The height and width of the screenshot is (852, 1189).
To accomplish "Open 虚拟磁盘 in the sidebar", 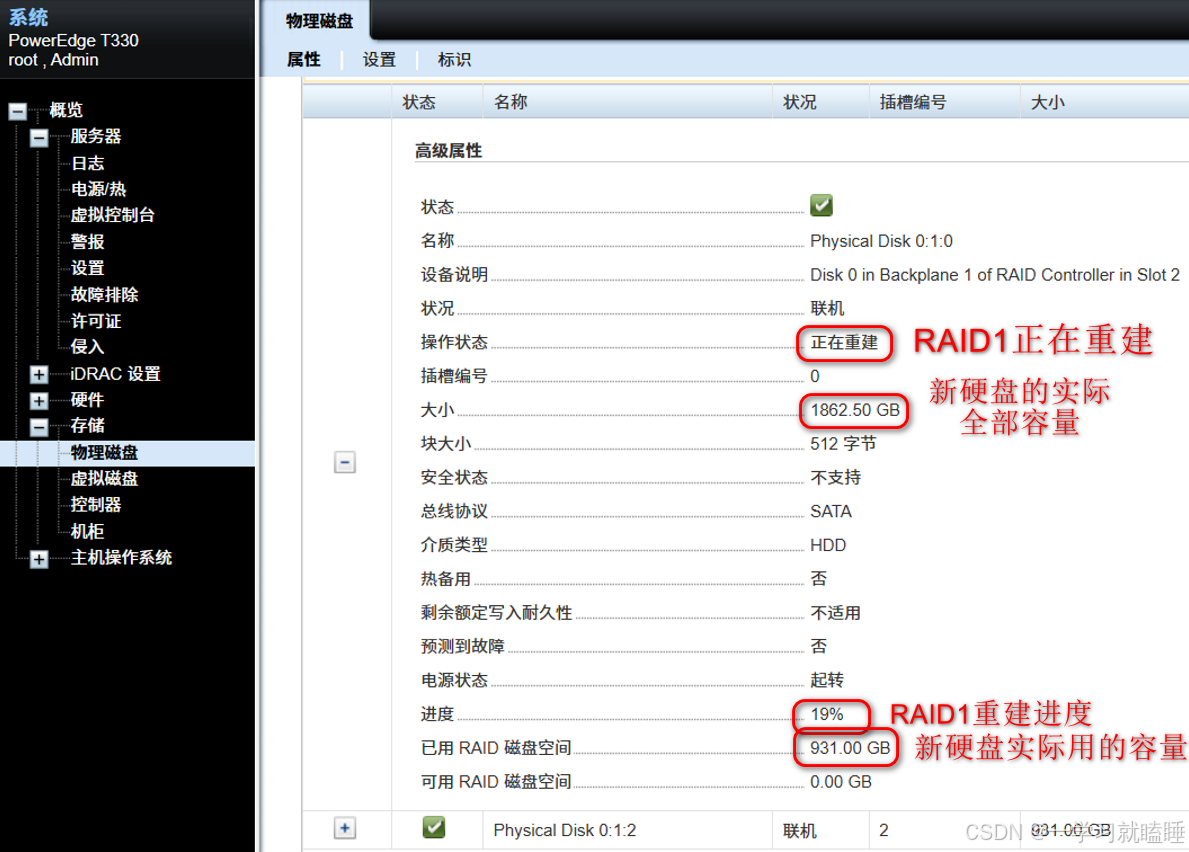I will coord(104,479).
